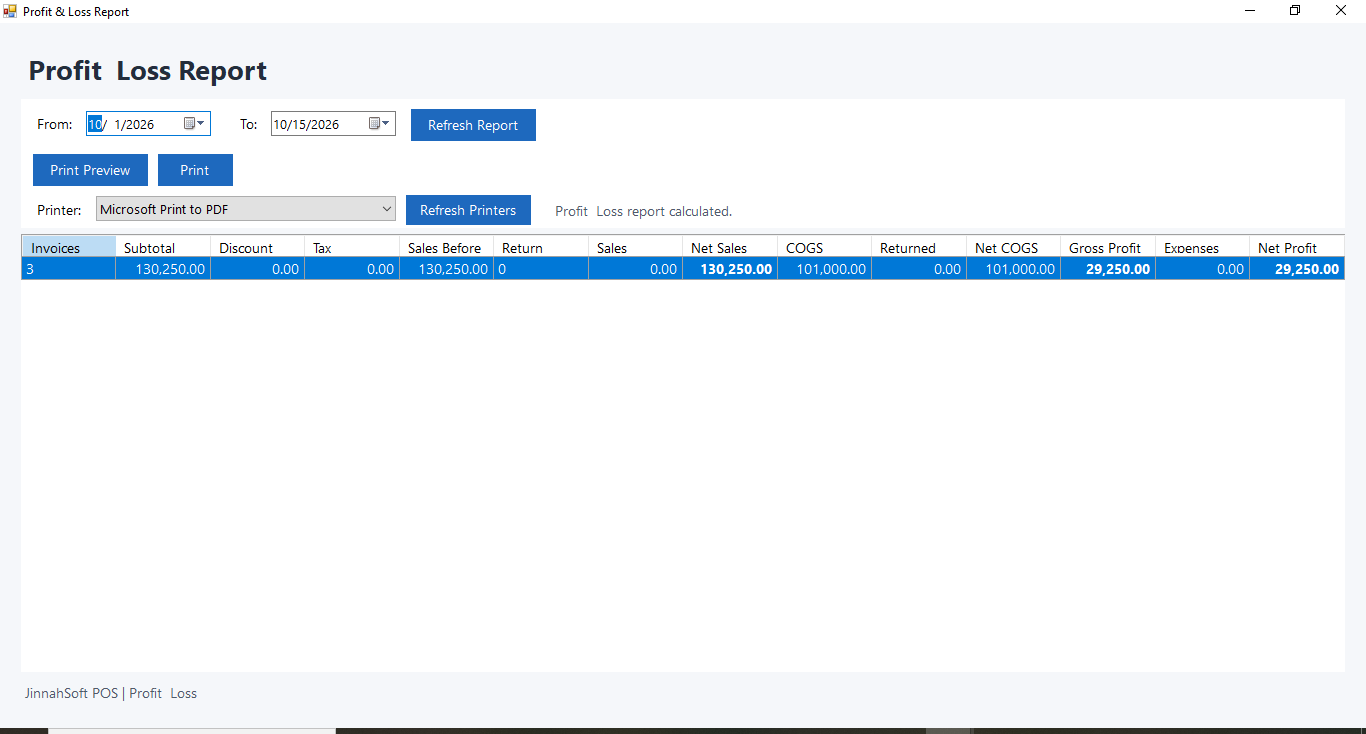Expand the Printer dropdown list
Screen dimensions: 1366x734
(x=387, y=209)
